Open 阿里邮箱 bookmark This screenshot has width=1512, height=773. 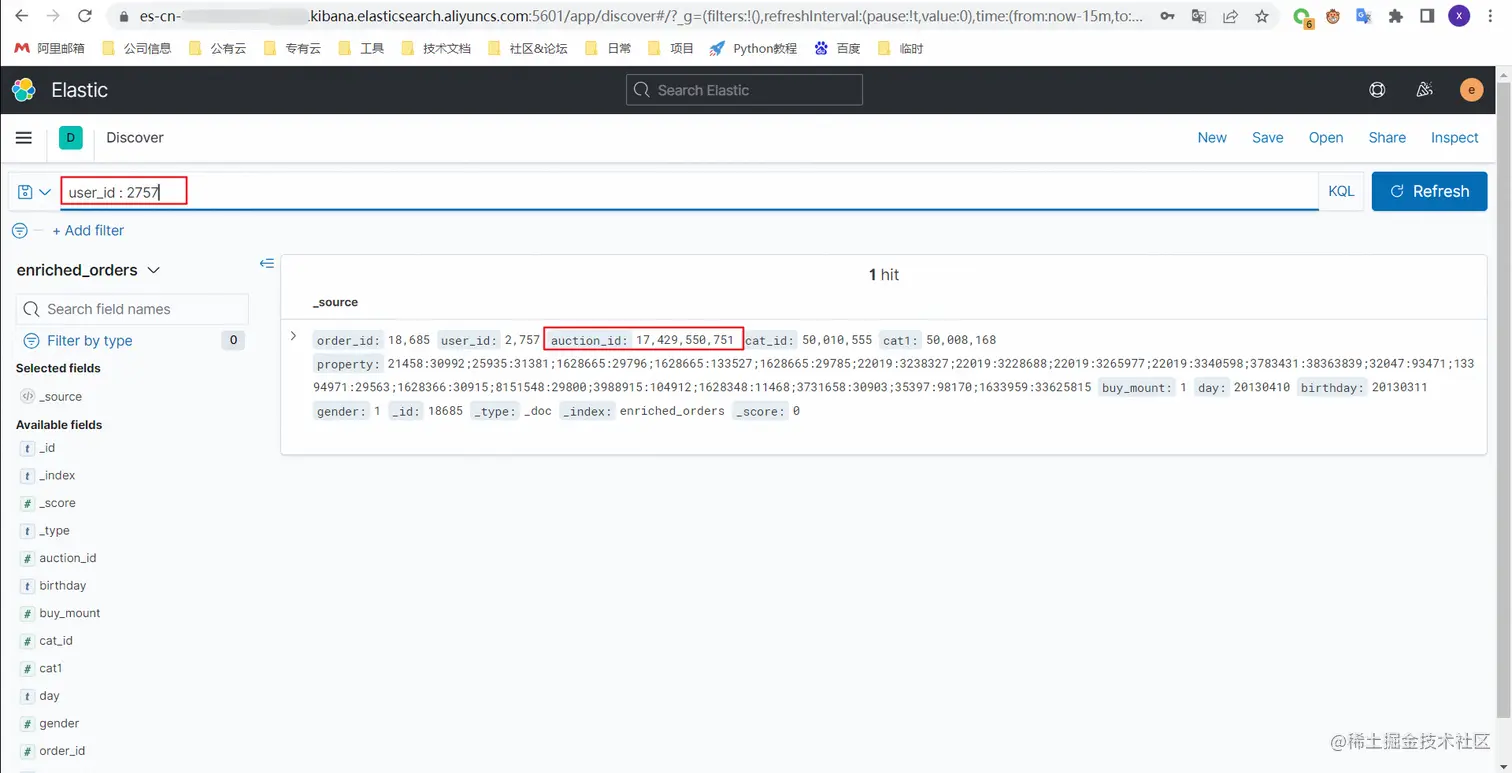click(50, 48)
